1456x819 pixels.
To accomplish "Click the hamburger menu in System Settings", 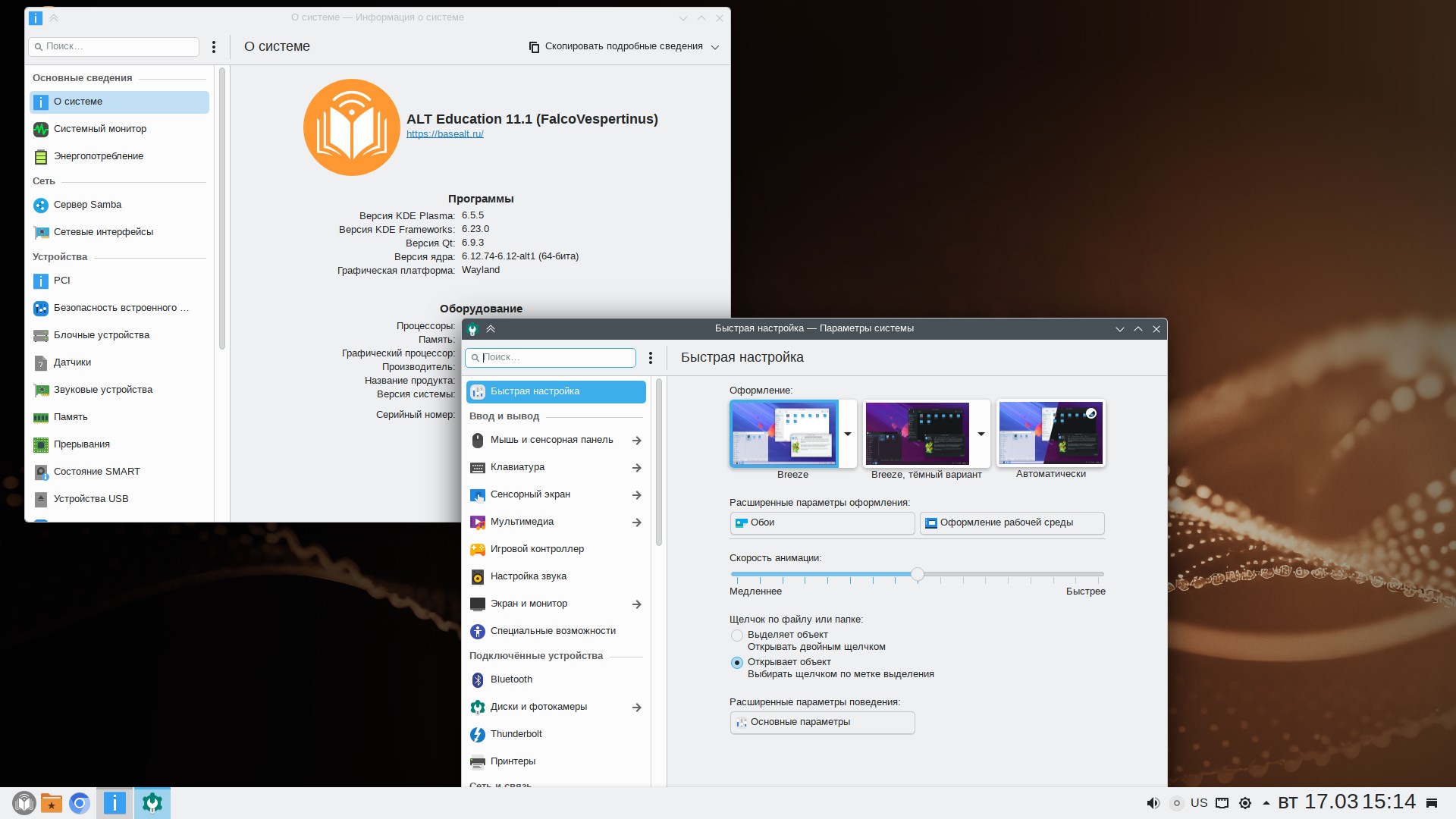I will 650,358.
